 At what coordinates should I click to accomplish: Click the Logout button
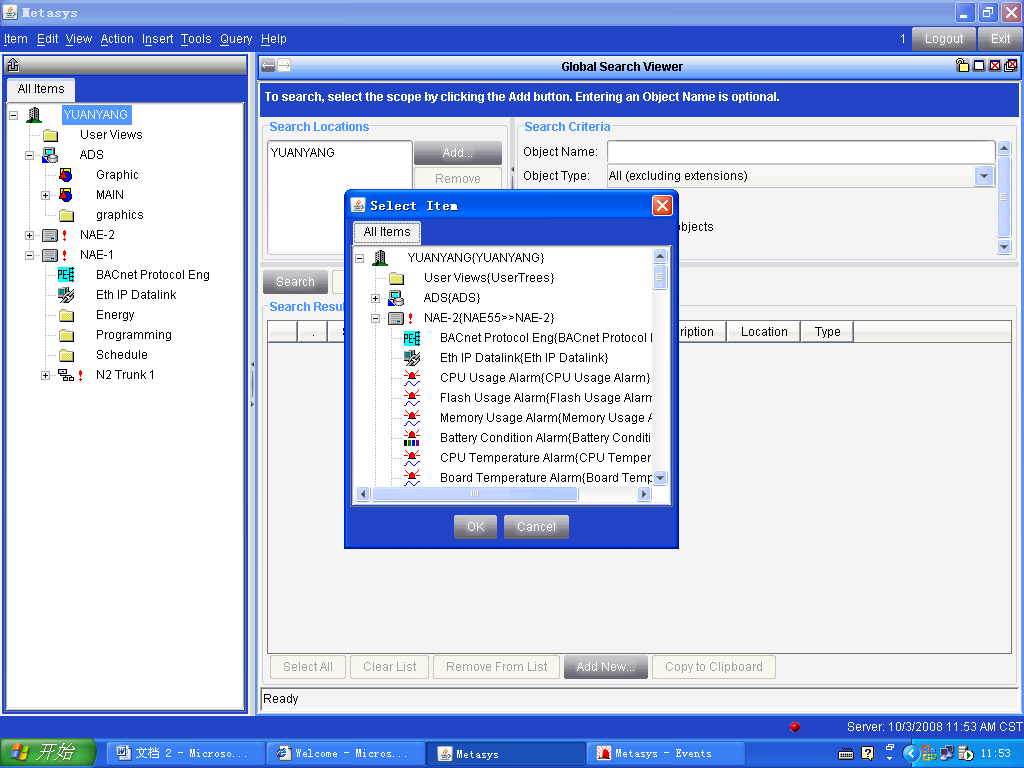pos(944,39)
